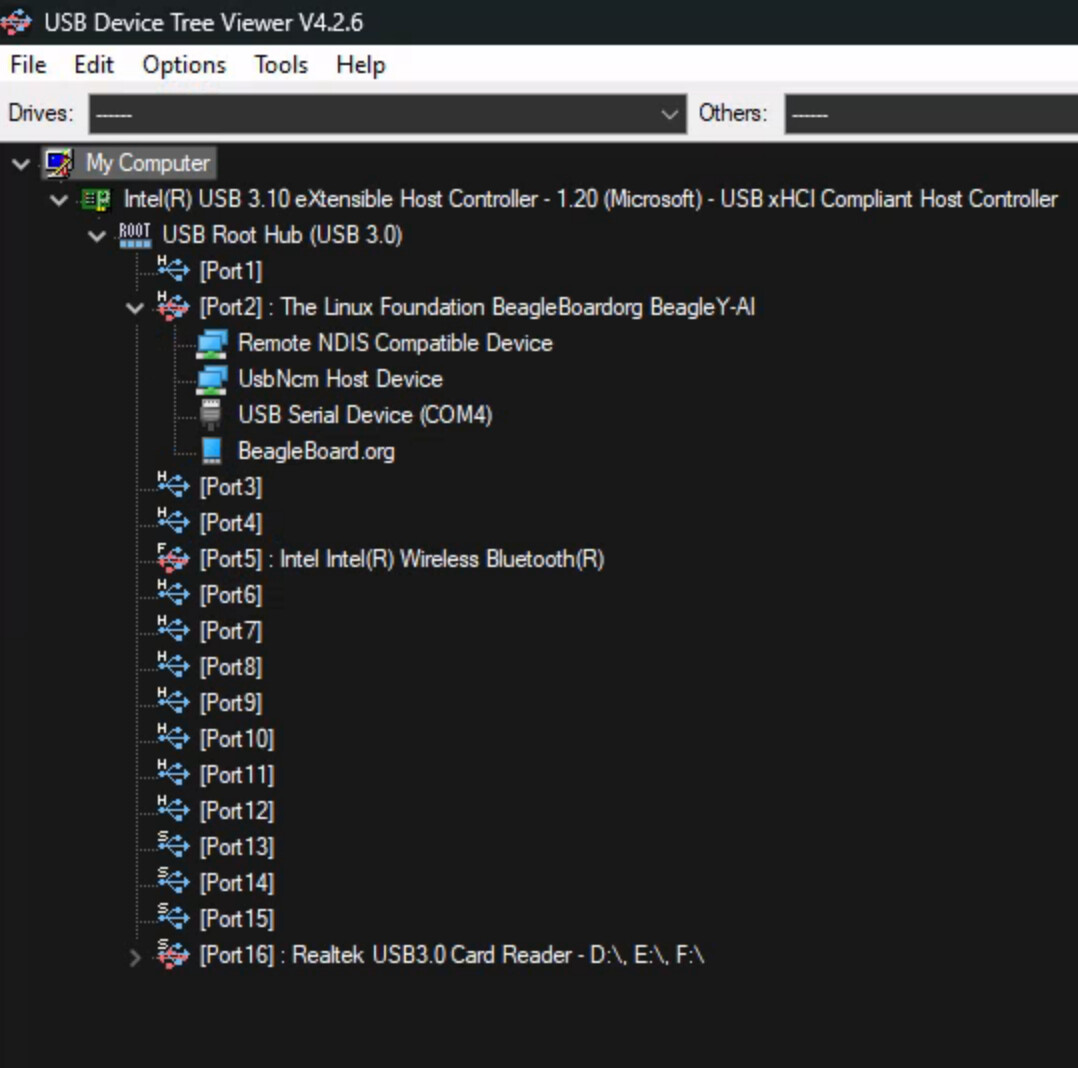Screen dimensions: 1078x1068
Task: Open the Edit menu
Action: click(94, 65)
